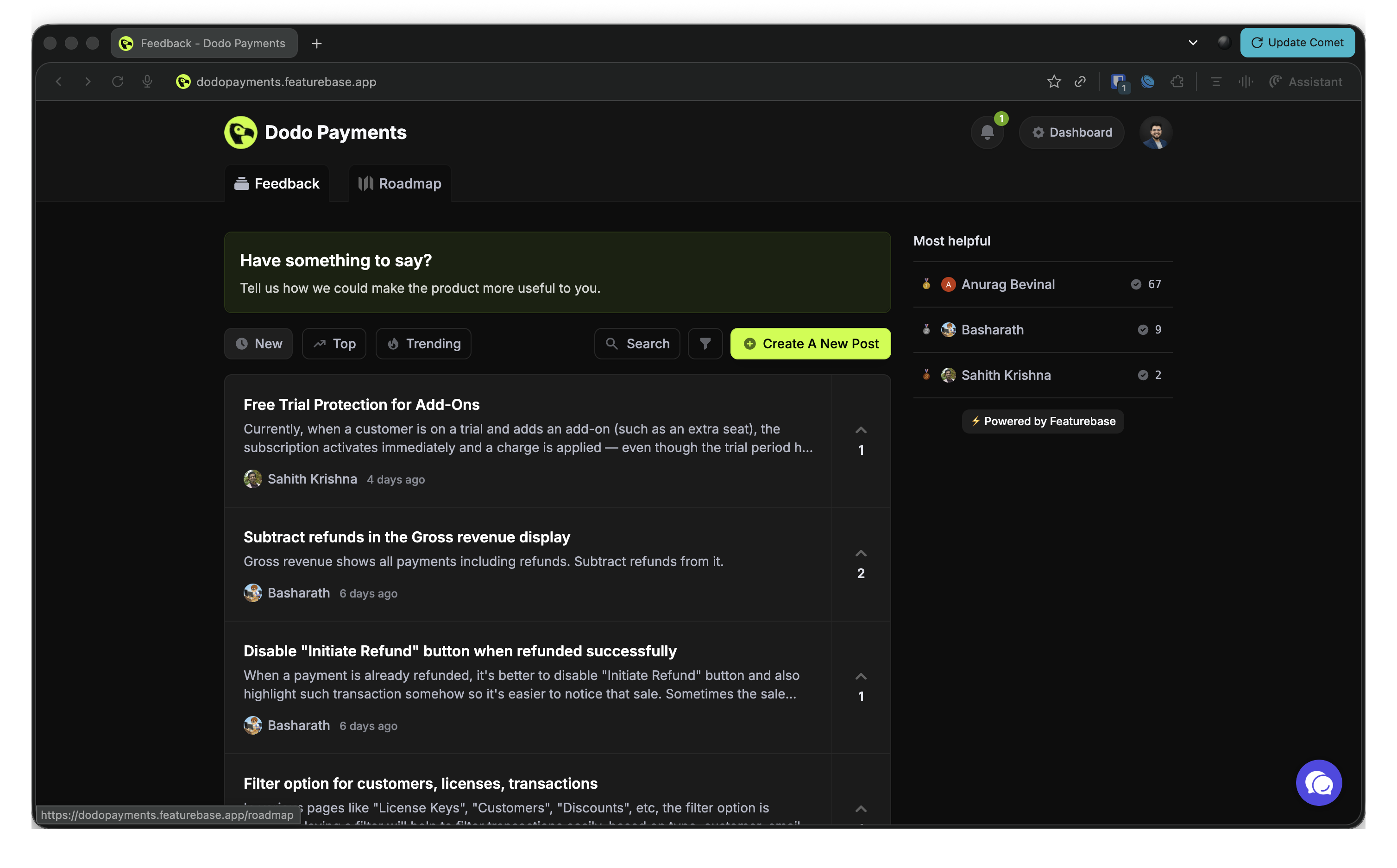
Task: Upvote the Subtract refunds post
Action: [x=860, y=553]
